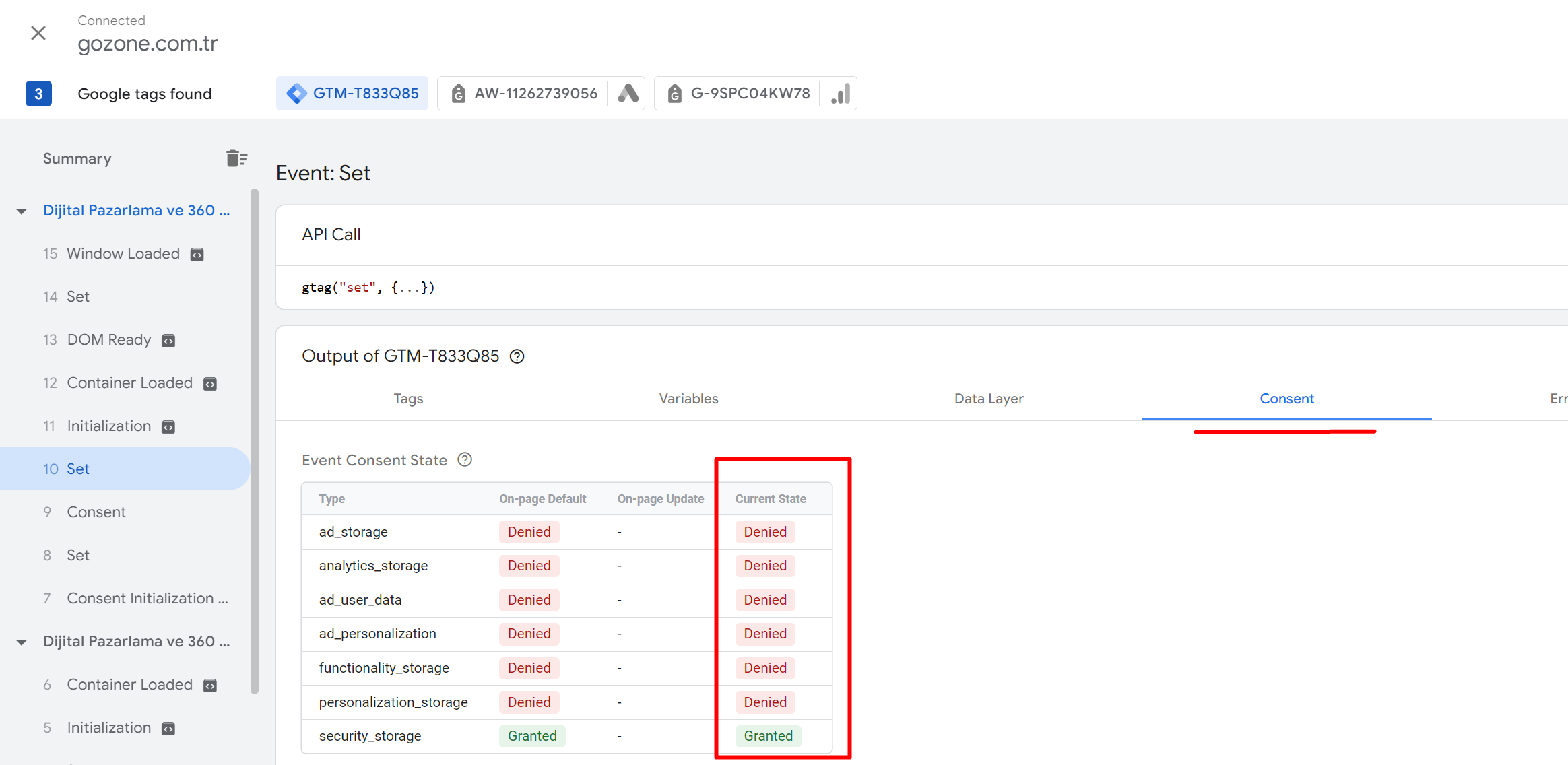Click code icon beside DOM Ready
Screen dimensions: 1568x765
168,341
